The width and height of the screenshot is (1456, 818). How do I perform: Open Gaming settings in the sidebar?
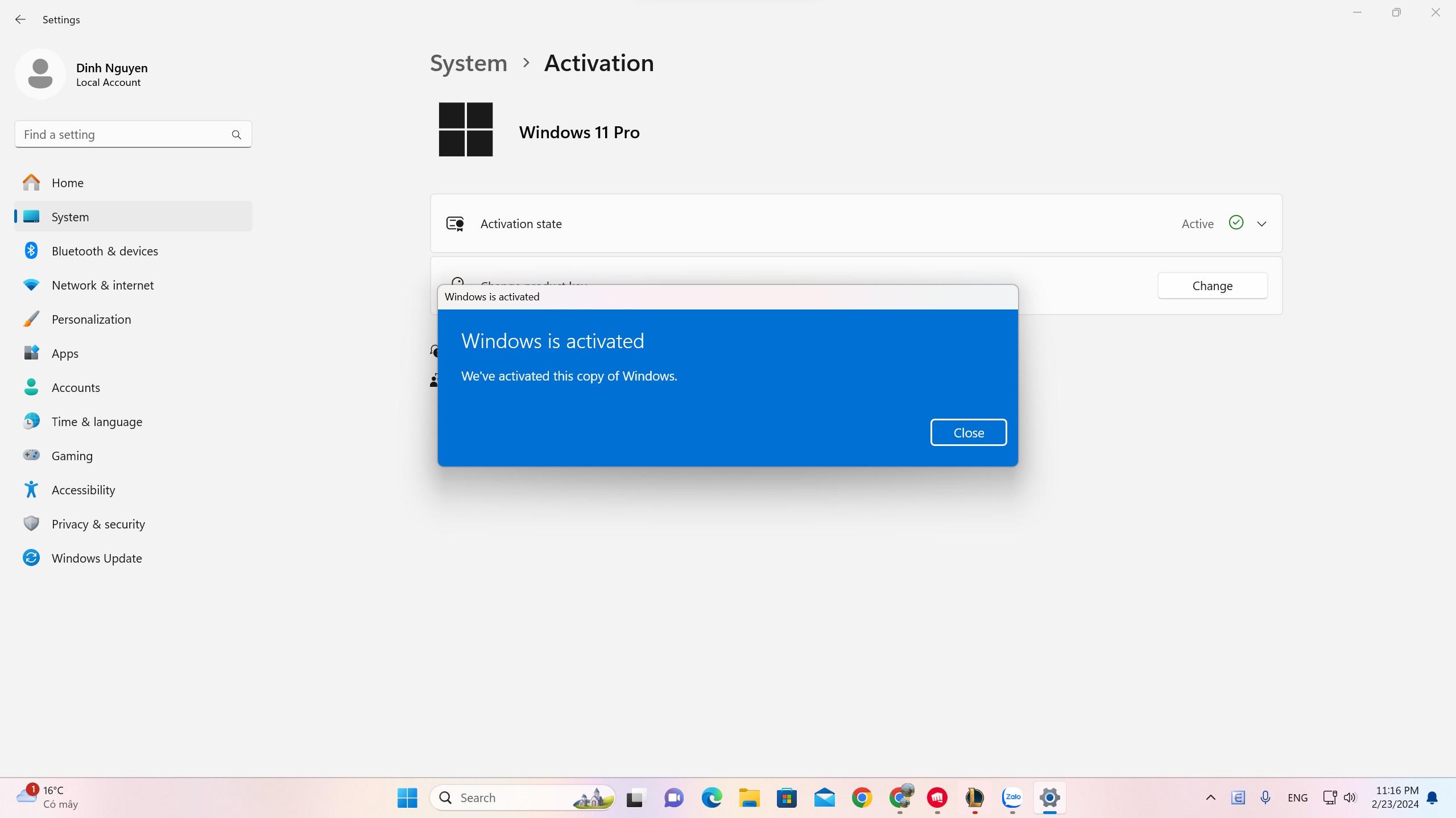[x=133, y=456]
